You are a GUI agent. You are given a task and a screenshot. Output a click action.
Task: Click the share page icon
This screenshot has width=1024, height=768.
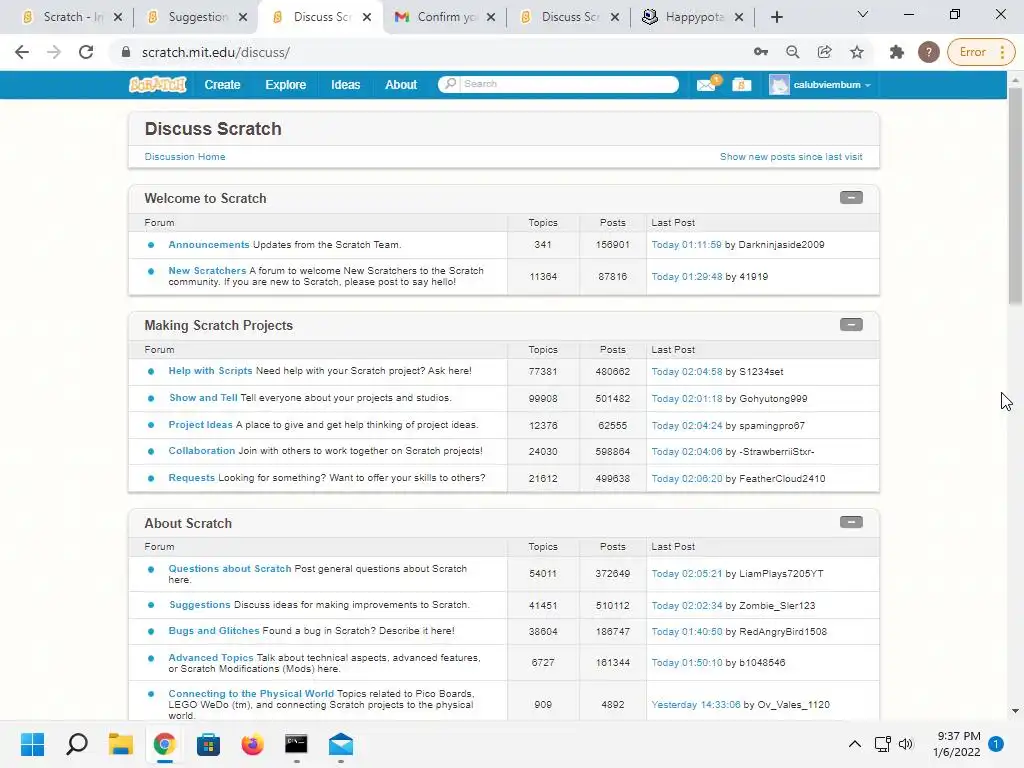click(x=825, y=52)
